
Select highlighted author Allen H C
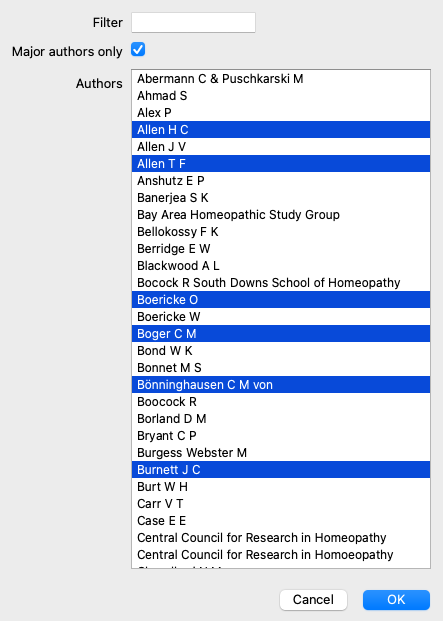point(281,130)
